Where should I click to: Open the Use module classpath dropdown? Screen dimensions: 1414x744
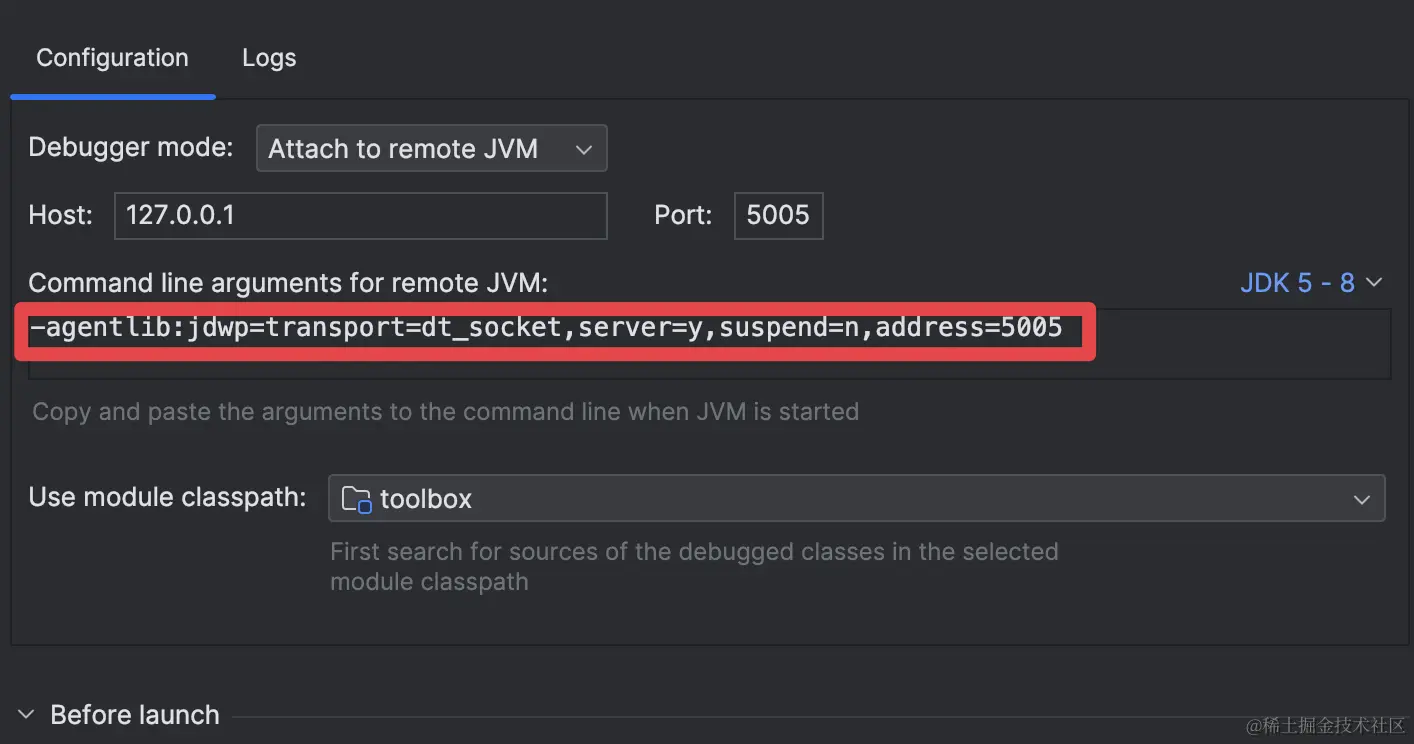click(856, 498)
